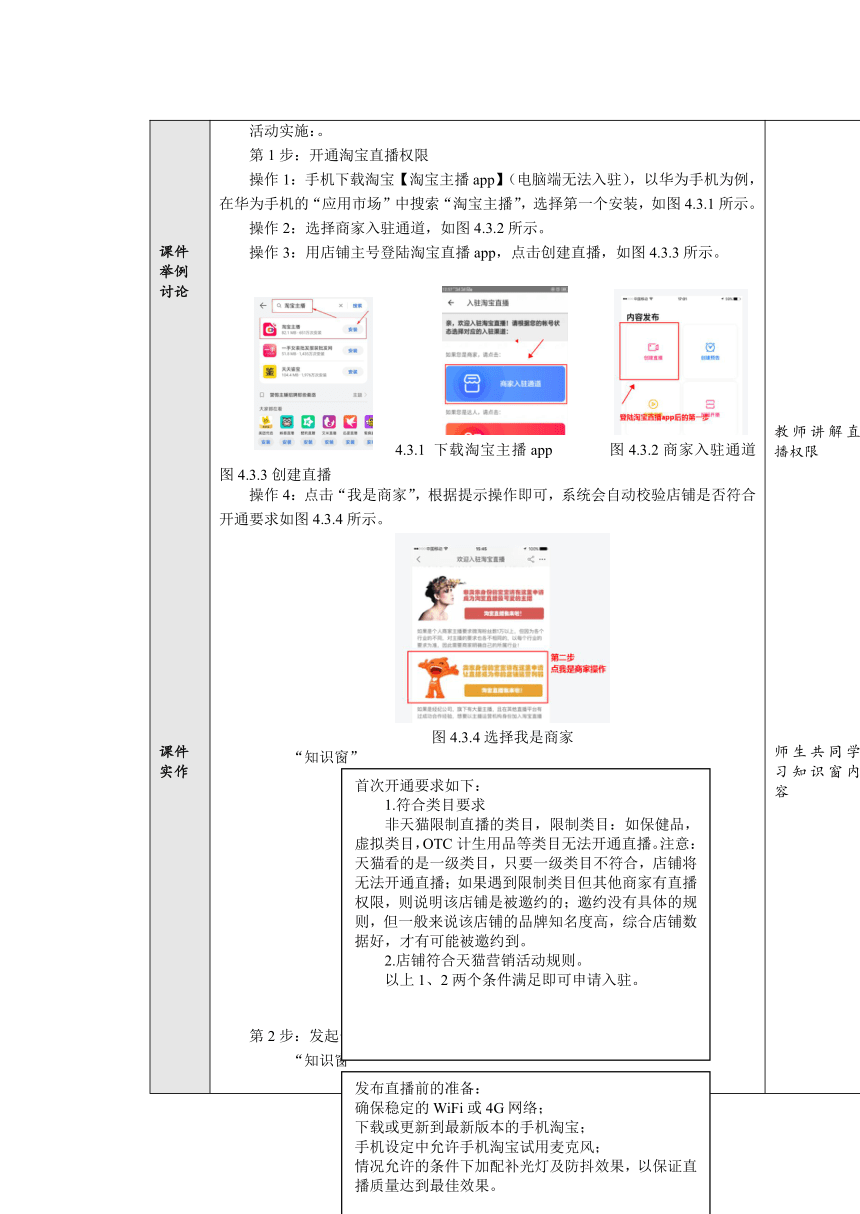Image resolution: width=860 pixels, height=1214 pixels.
Task: Click the line "发布直播前的准备："
Action: click(418, 1088)
